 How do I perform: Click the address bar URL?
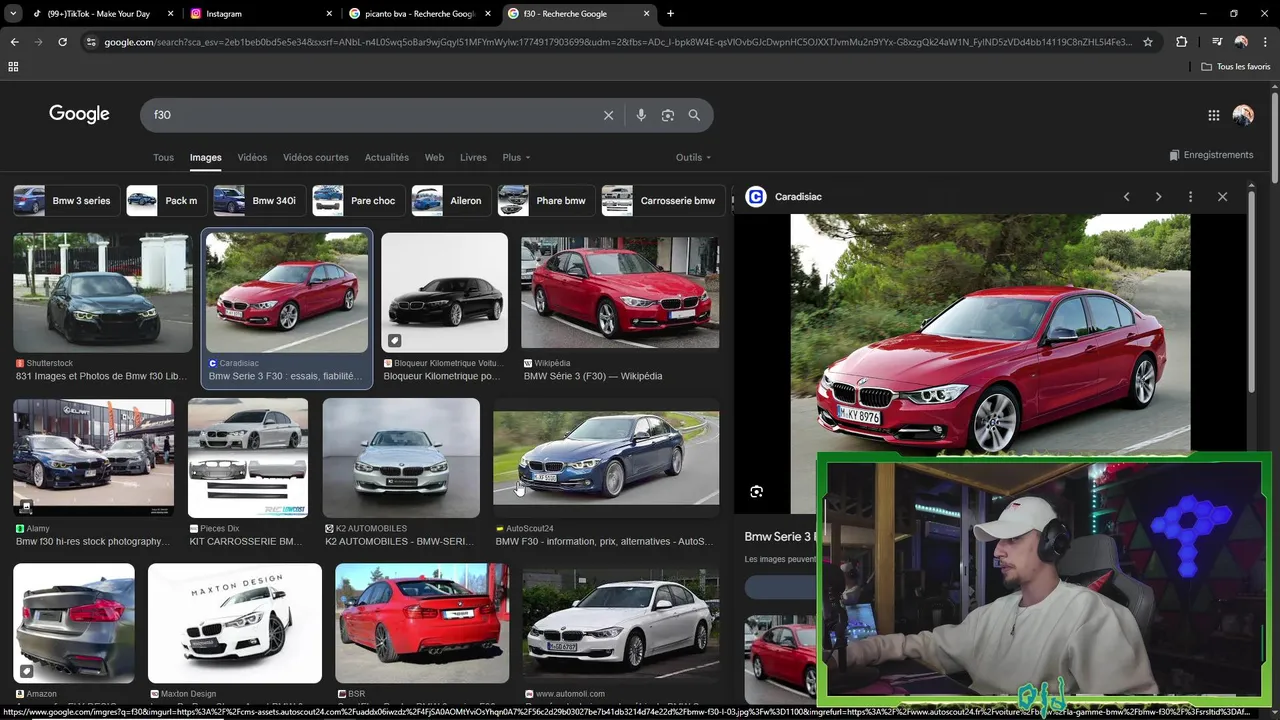point(618,42)
